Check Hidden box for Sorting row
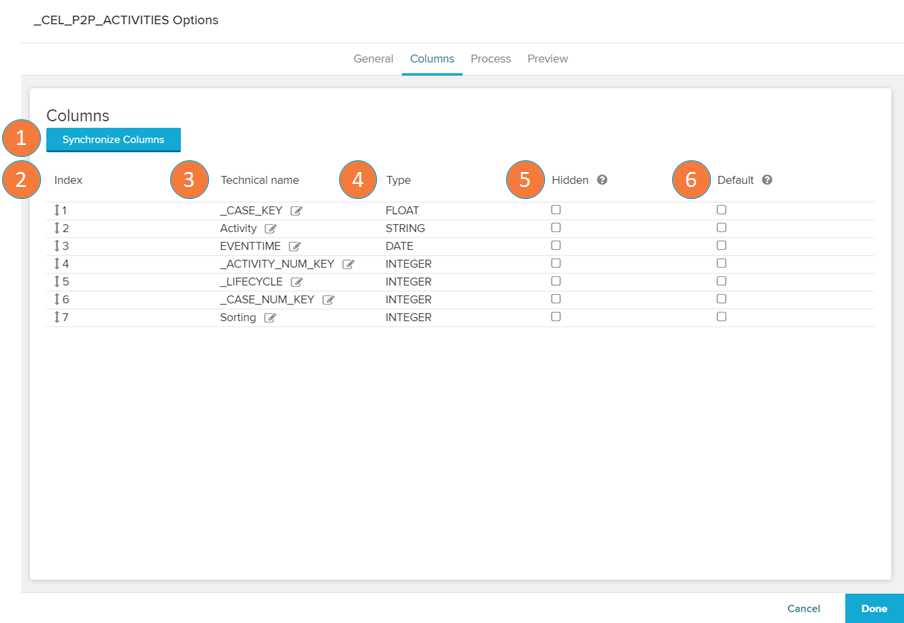904x623 pixels. pyautogui.click(x=556, y=317)
